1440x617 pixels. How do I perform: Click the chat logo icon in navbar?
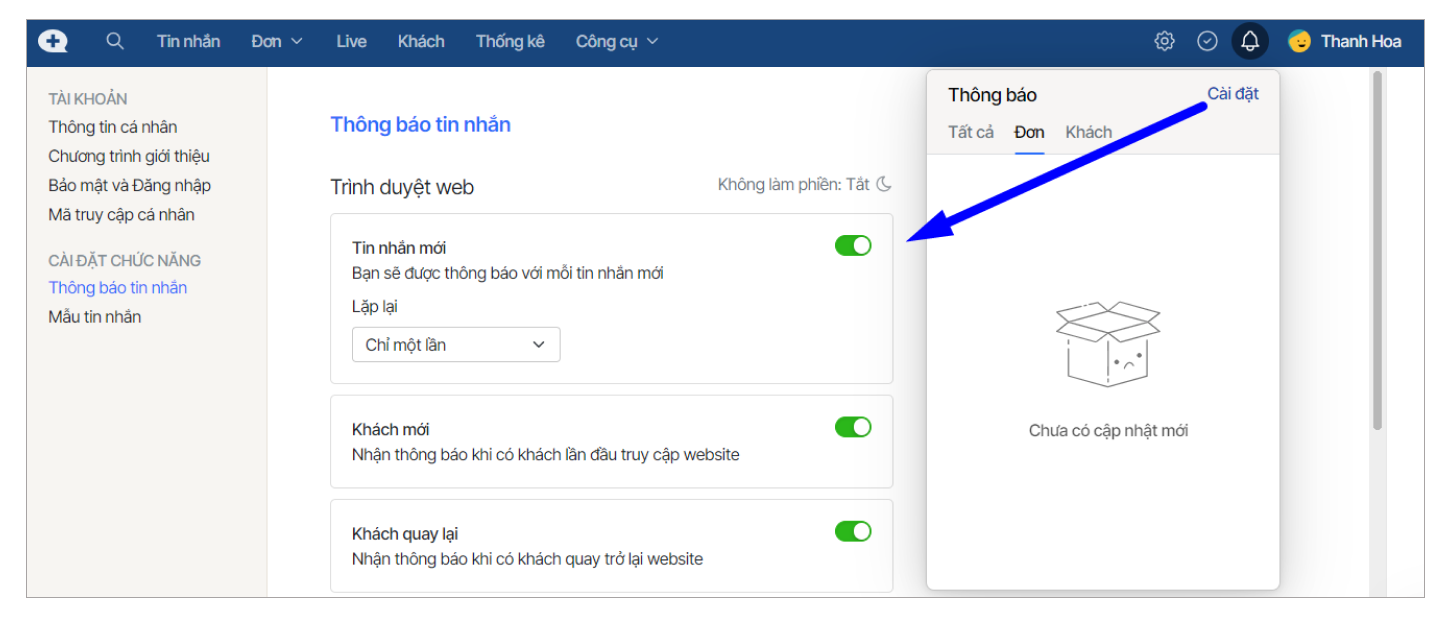(53, 41)
